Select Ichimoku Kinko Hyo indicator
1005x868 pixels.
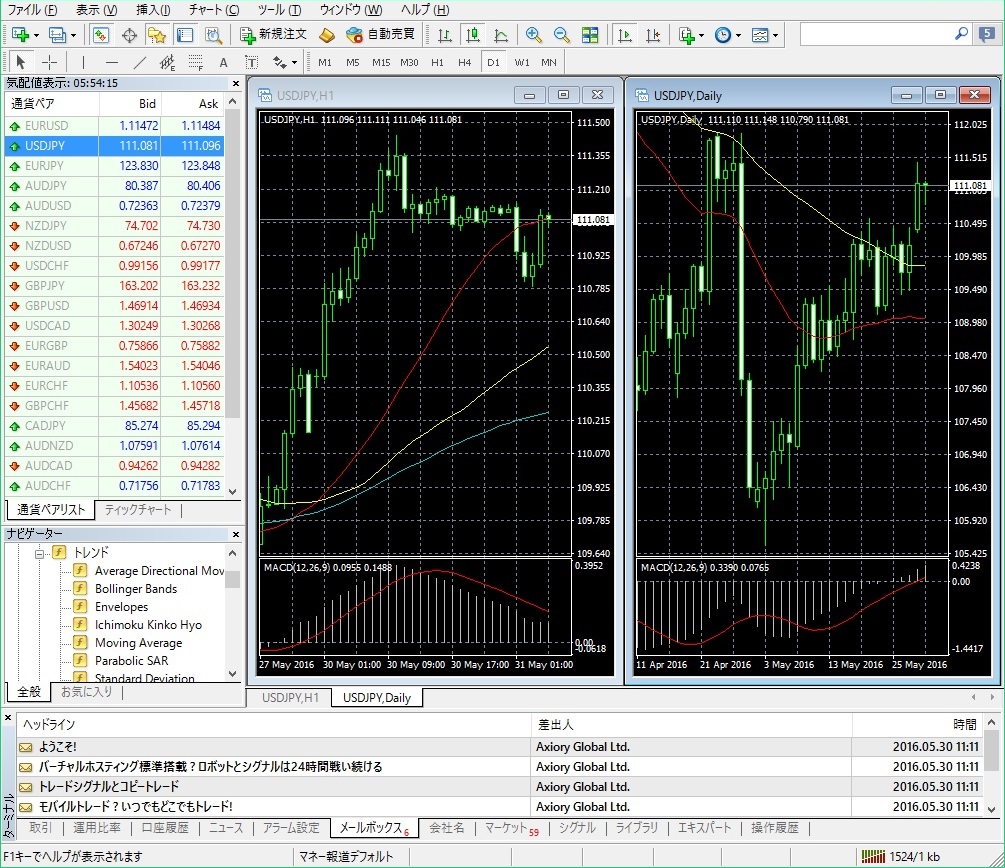148,624
